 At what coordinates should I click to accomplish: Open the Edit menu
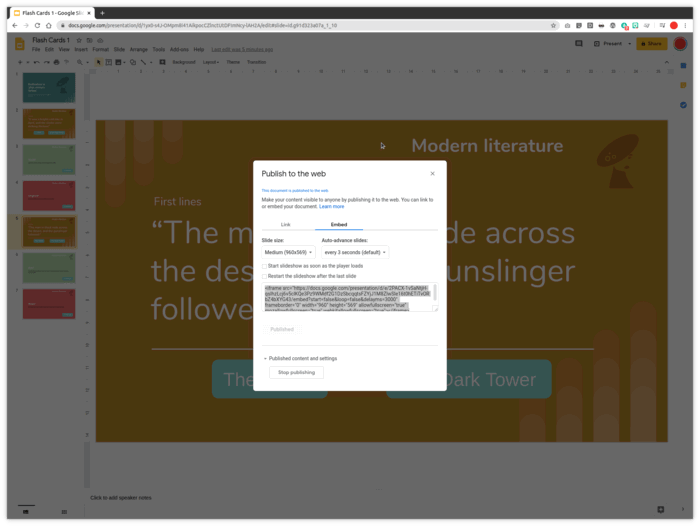(x=49, y=50)
